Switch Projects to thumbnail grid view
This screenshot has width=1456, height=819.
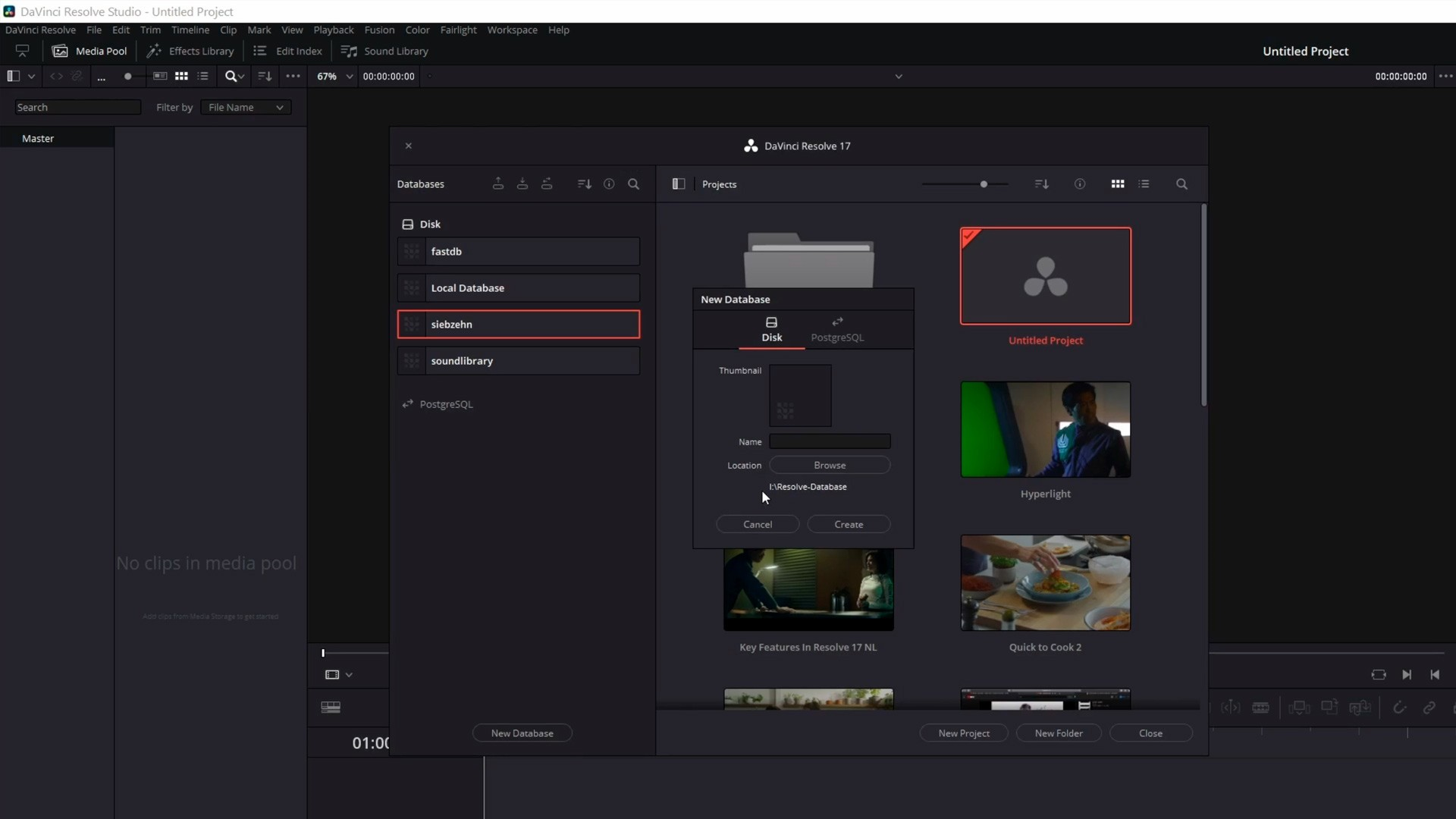(x=1118, y=184)
